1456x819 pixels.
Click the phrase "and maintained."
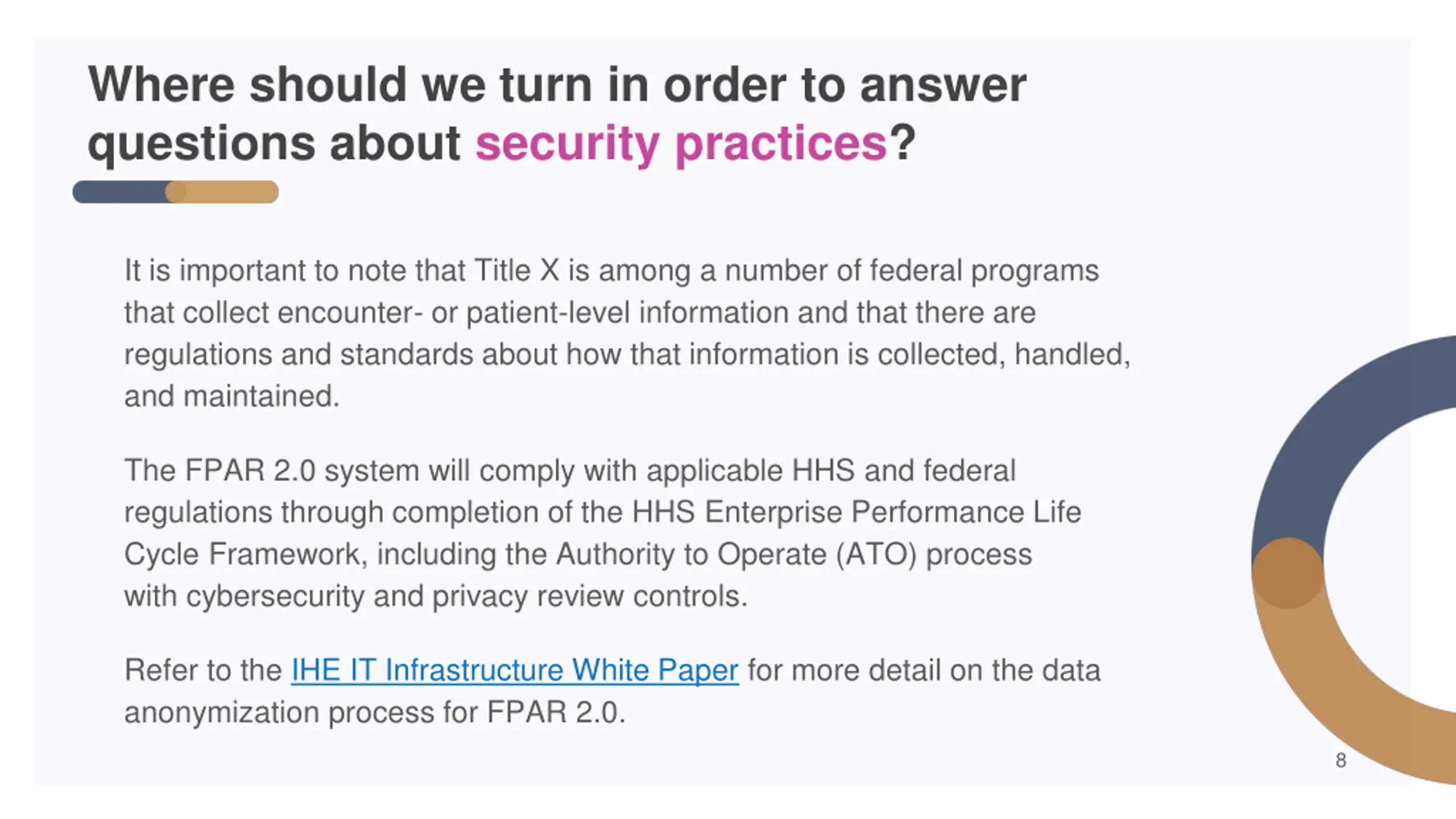click(232, 396)
